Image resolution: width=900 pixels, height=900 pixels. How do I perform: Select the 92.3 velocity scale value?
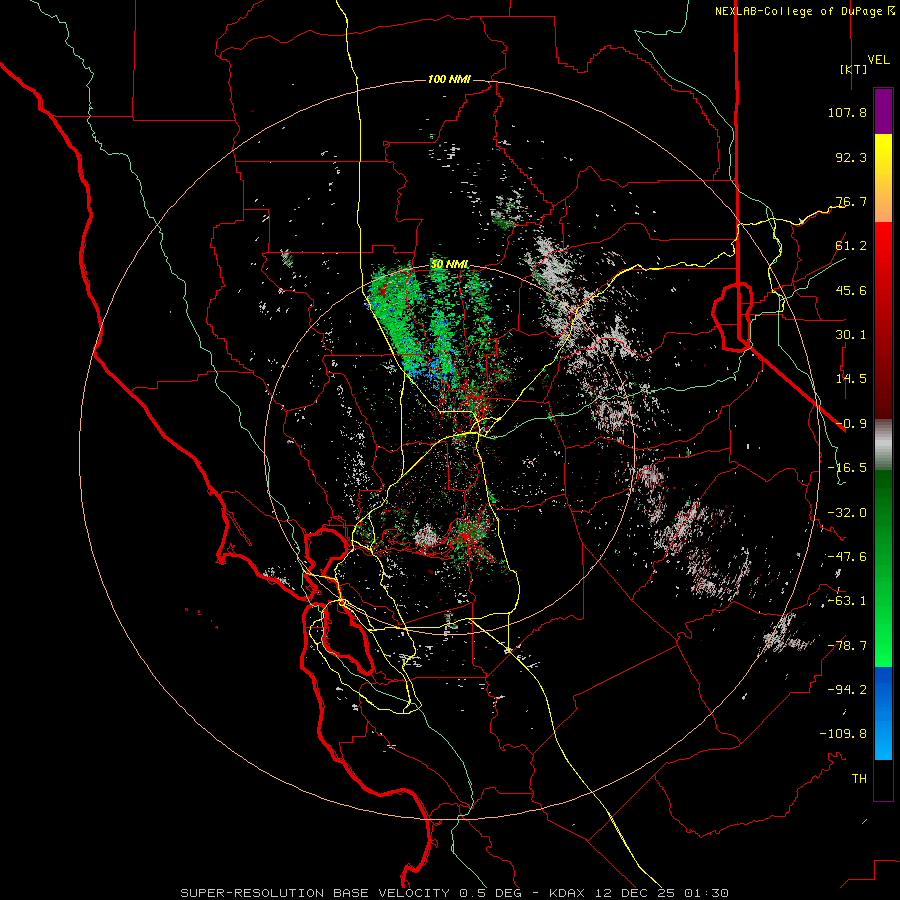pos(851,157)
